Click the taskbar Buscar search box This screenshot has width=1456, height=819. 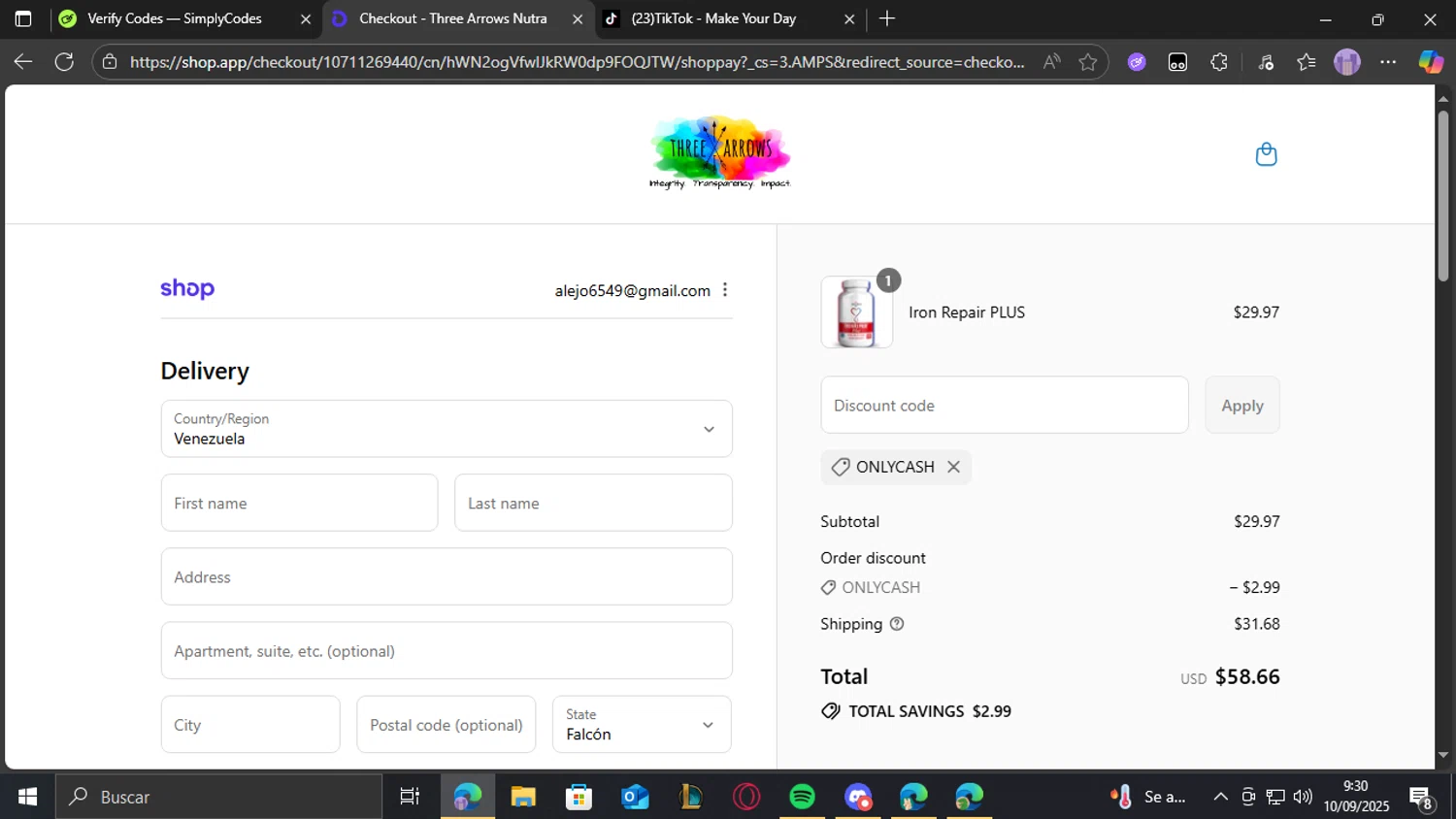pos(218,797)
